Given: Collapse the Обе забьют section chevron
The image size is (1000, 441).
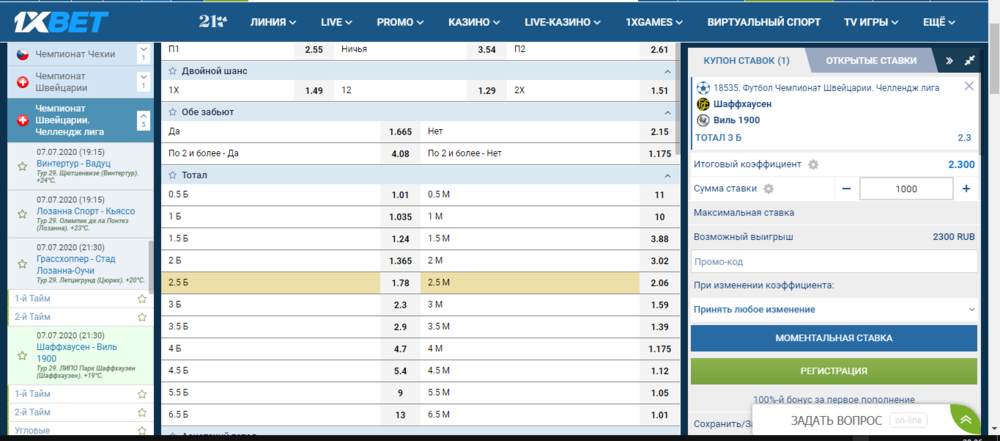Looking at the screenshot, I should (x=667, y=112).
